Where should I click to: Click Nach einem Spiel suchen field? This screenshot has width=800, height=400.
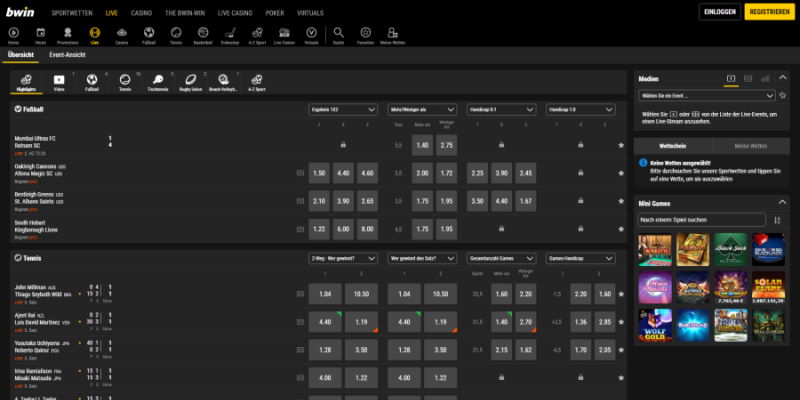click(x=702, y=220)
